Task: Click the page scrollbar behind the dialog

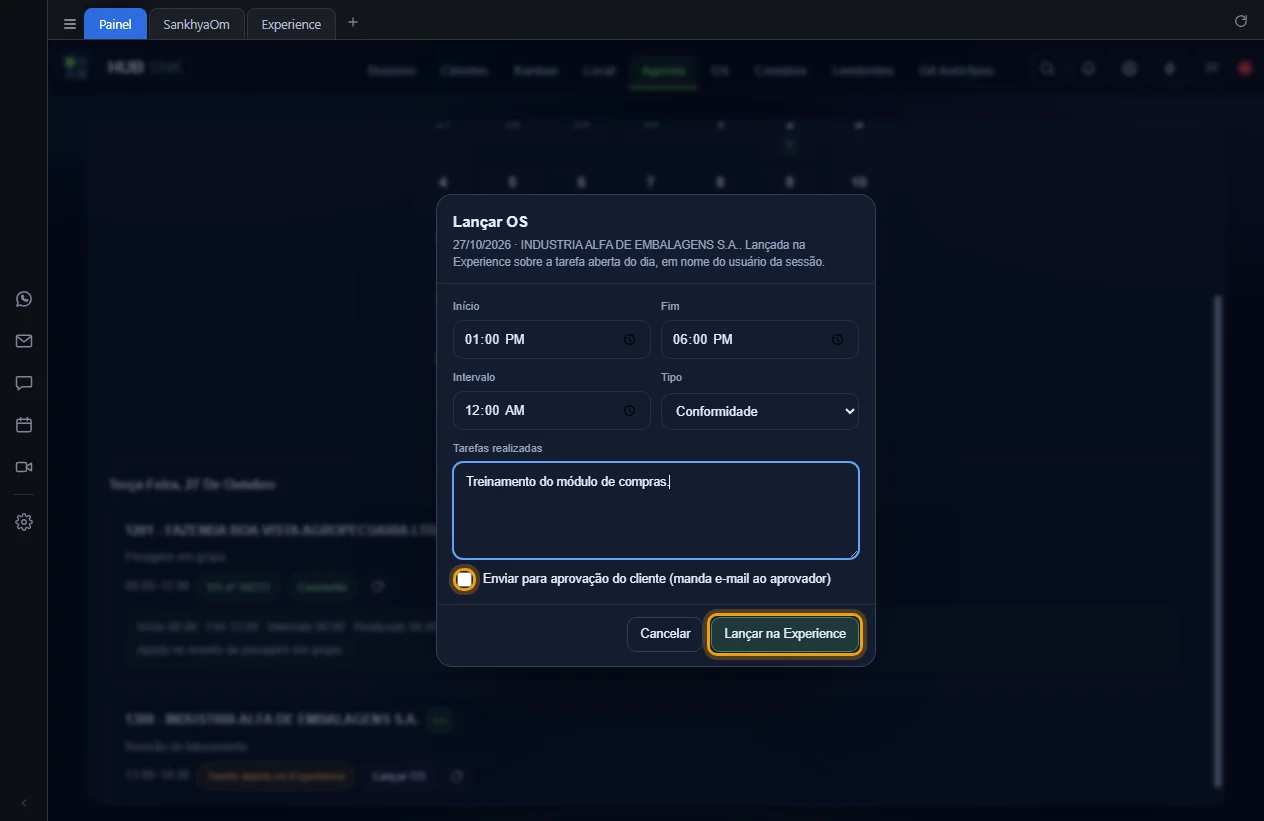Action: [1217, 540]
